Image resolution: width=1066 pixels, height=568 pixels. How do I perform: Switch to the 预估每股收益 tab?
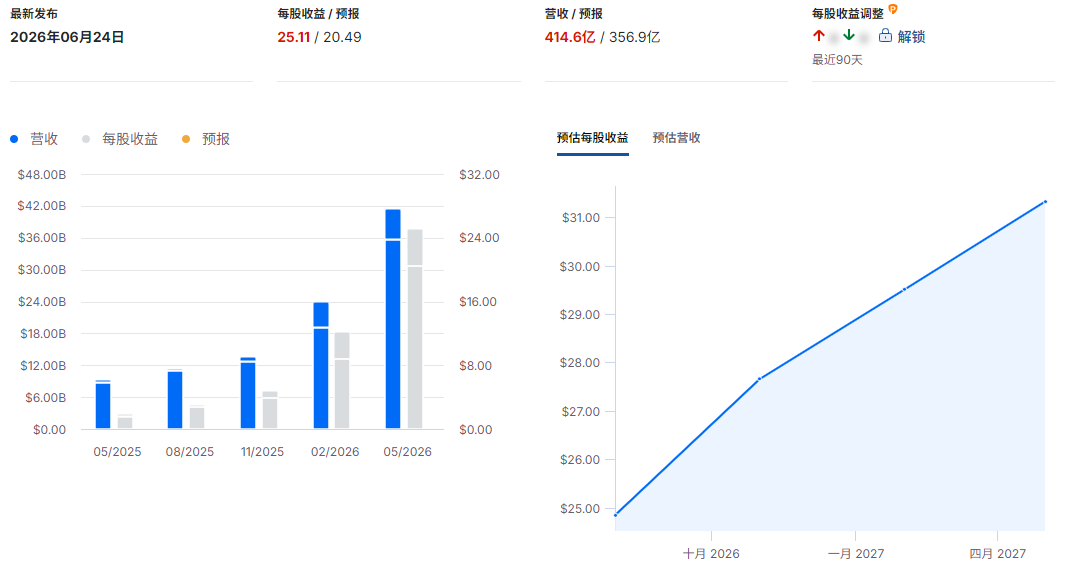(592, 138)
